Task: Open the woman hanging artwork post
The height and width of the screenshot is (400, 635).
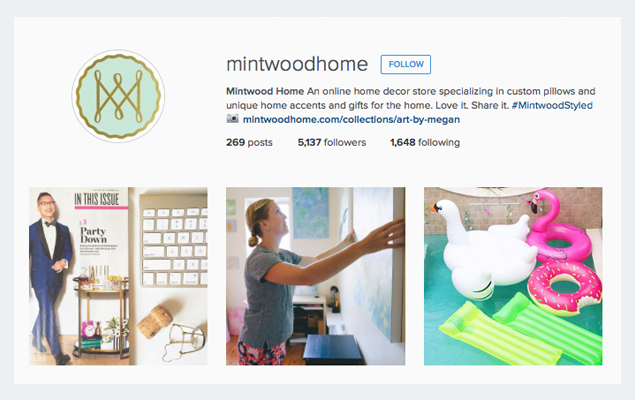Action: point(315,276)
